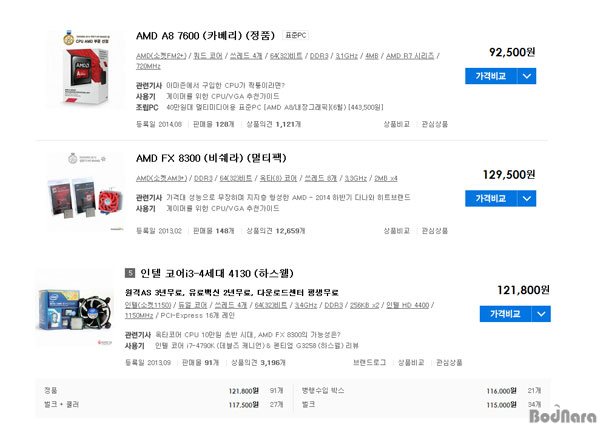Click the 92,500원 price
This screenshot has height=426, width=600.
512,52
